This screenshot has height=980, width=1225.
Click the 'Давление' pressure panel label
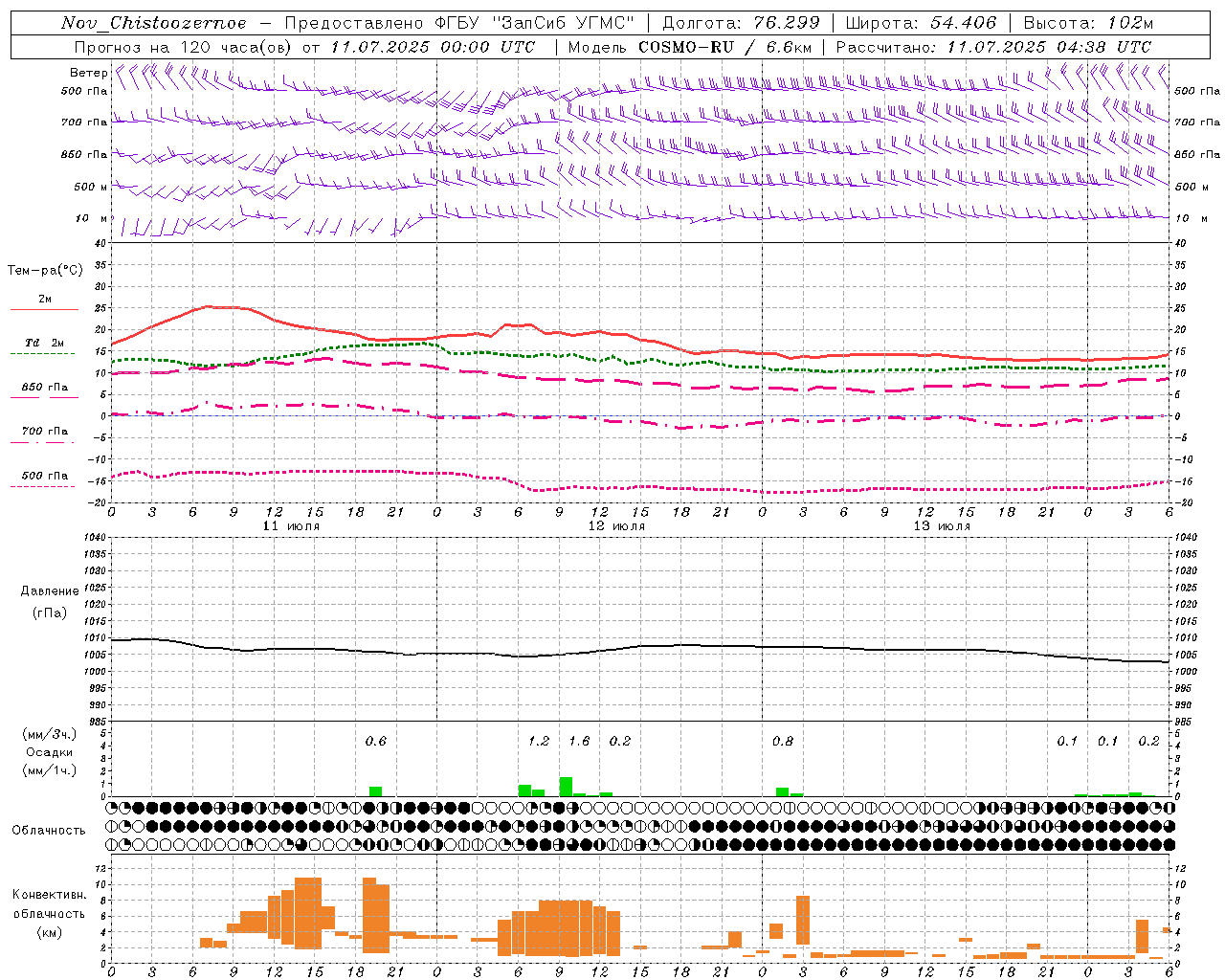(x=50, y=591)
